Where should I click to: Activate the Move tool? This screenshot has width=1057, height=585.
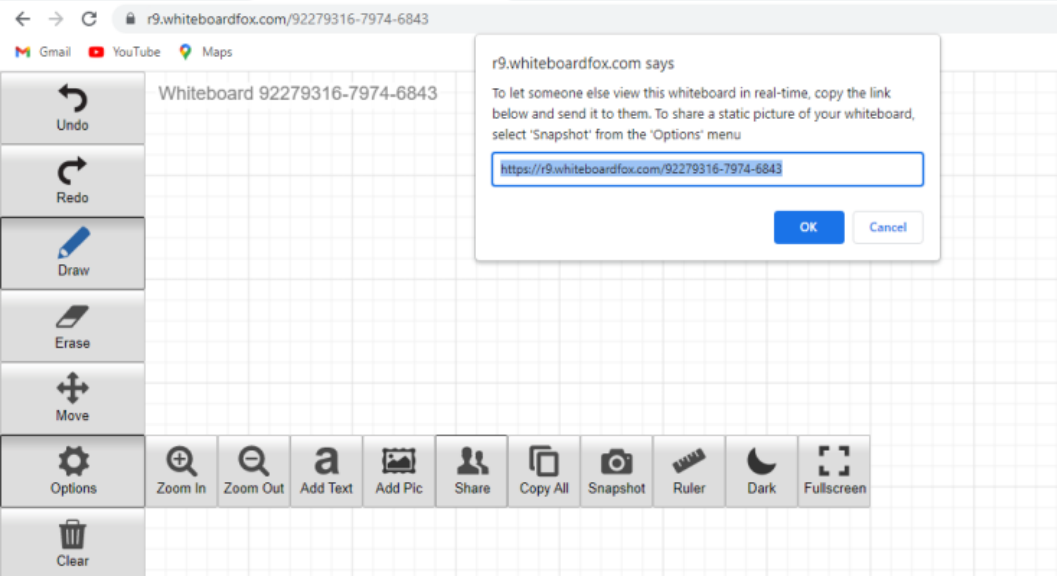click(72, 398)
